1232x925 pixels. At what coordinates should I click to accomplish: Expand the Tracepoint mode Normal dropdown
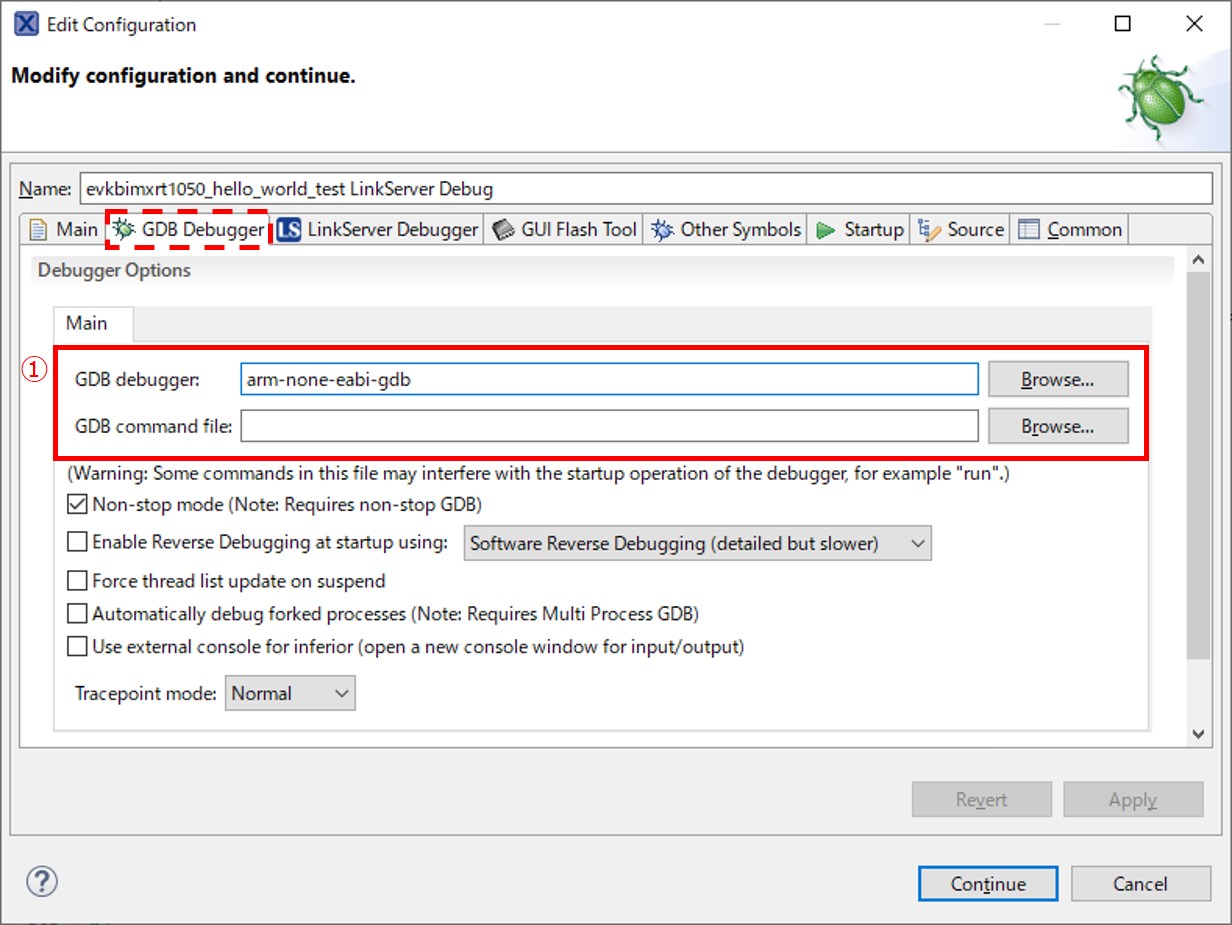pos(290,694)
